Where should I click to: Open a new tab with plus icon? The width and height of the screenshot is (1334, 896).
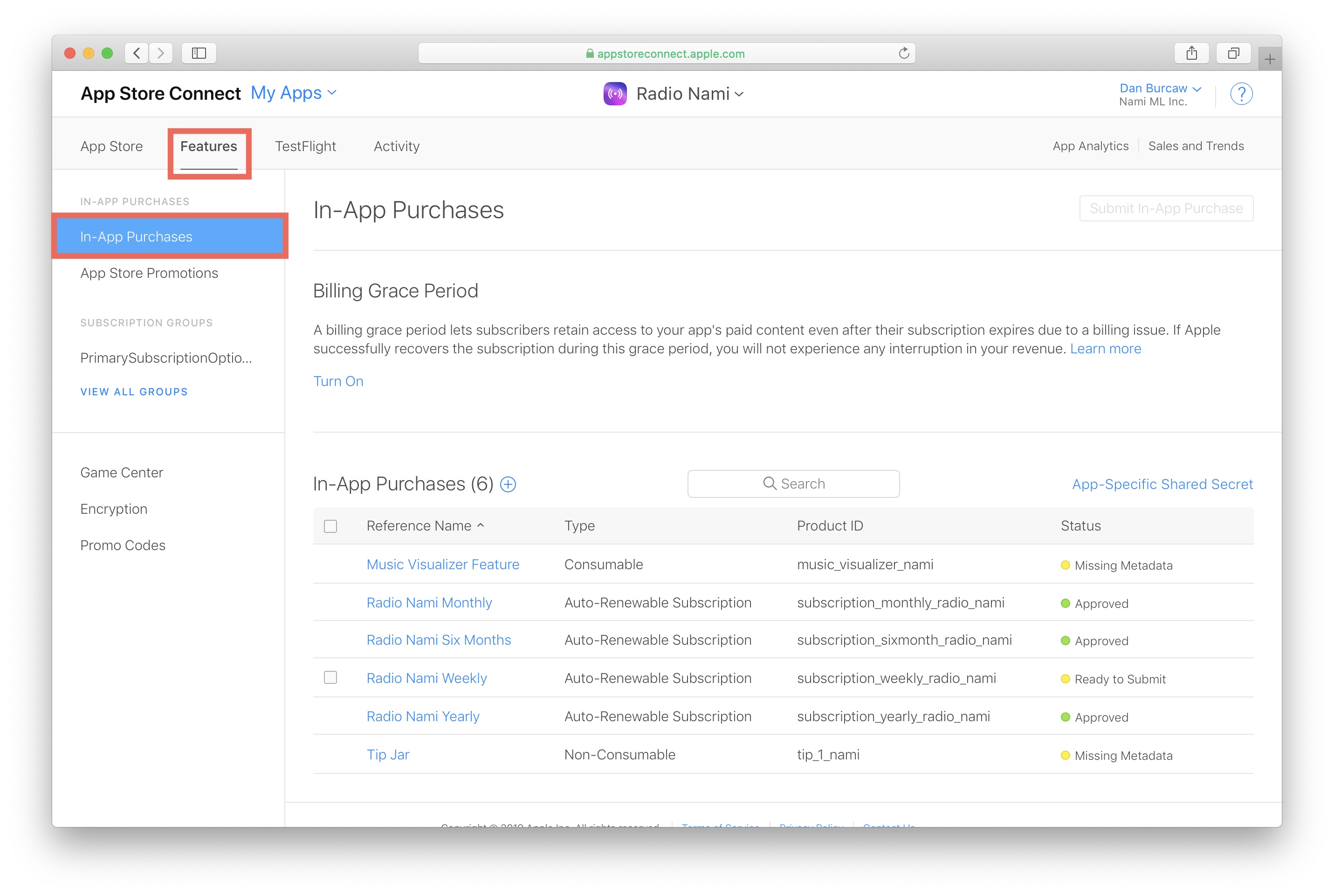[x=1269, y=59]
